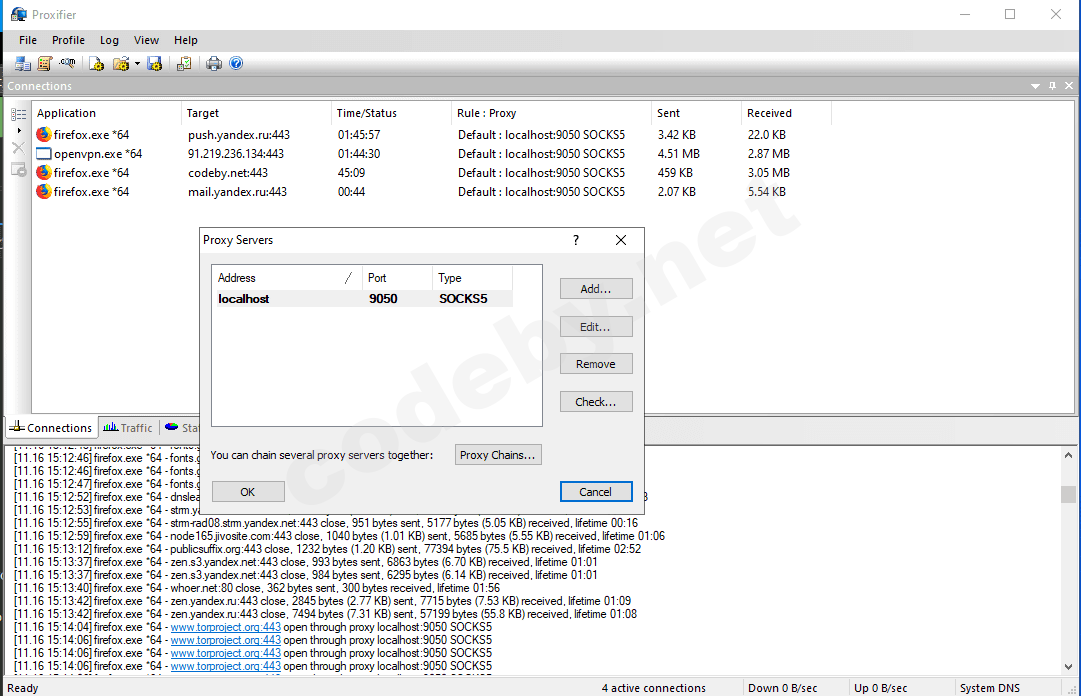Image resolution: width=1081 pixels, height=696 pixels.
Task: Sort proxies by Address column header
Action: coord(287,278)
